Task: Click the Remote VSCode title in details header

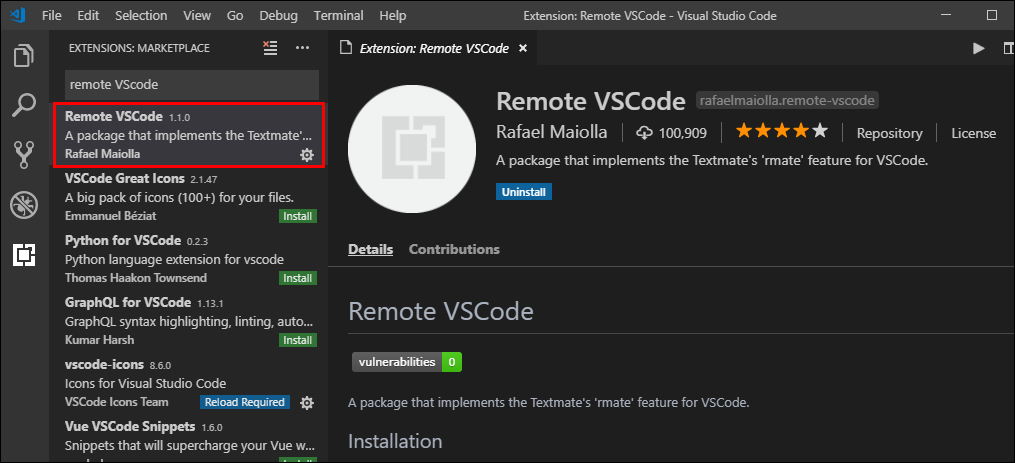Action: [x=590, y=100]
